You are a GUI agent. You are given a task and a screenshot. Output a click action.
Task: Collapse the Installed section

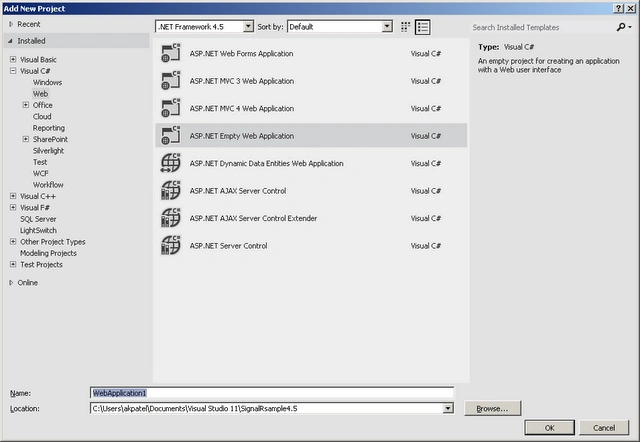point(10,41)
